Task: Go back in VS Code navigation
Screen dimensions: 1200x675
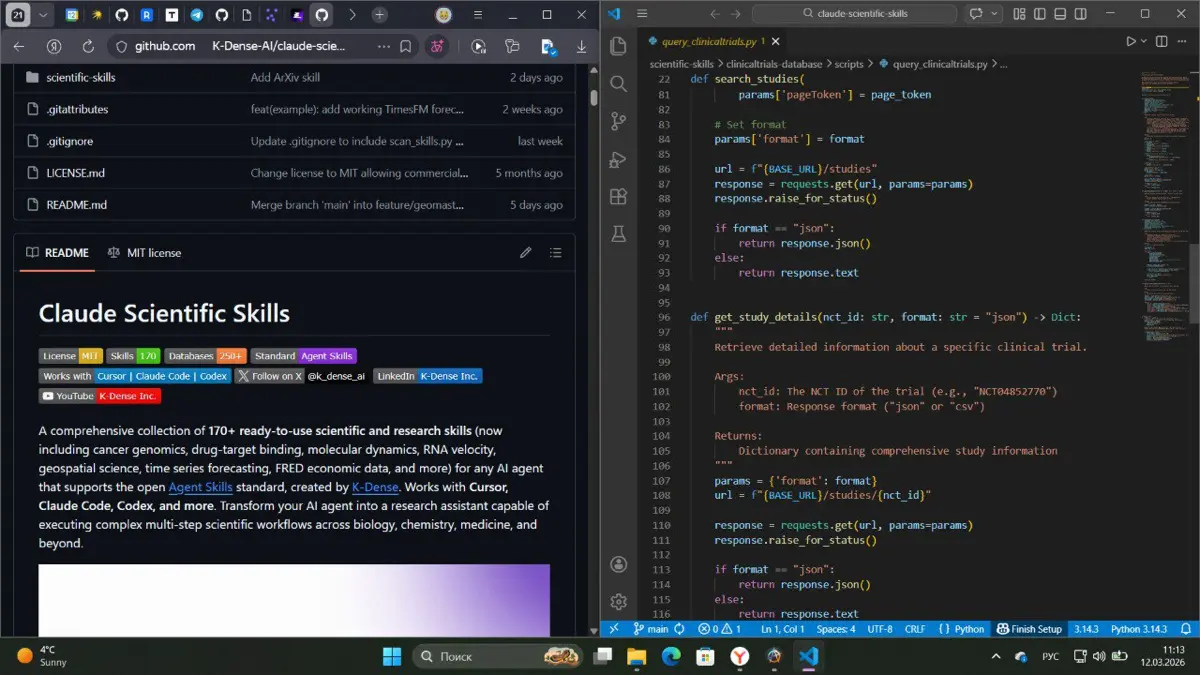Action: (x=714, y=14)
